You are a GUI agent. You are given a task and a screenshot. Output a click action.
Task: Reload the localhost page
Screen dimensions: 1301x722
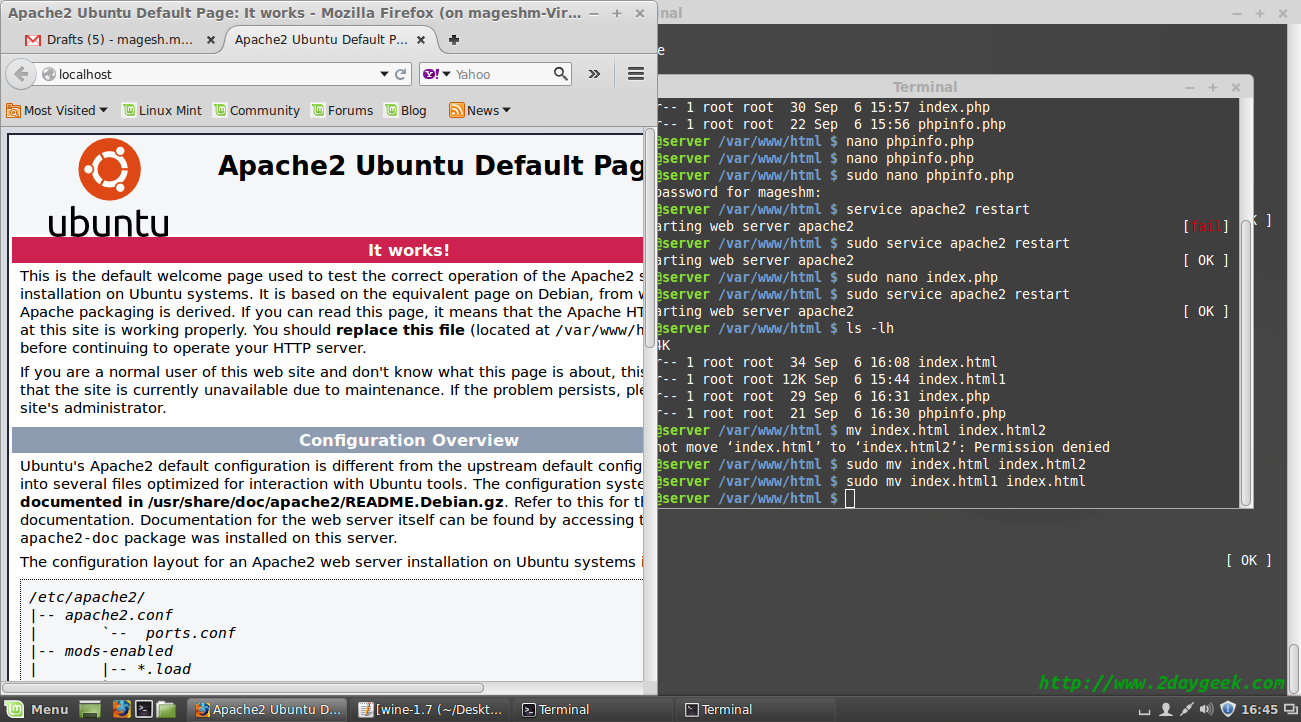pos(401,74)
